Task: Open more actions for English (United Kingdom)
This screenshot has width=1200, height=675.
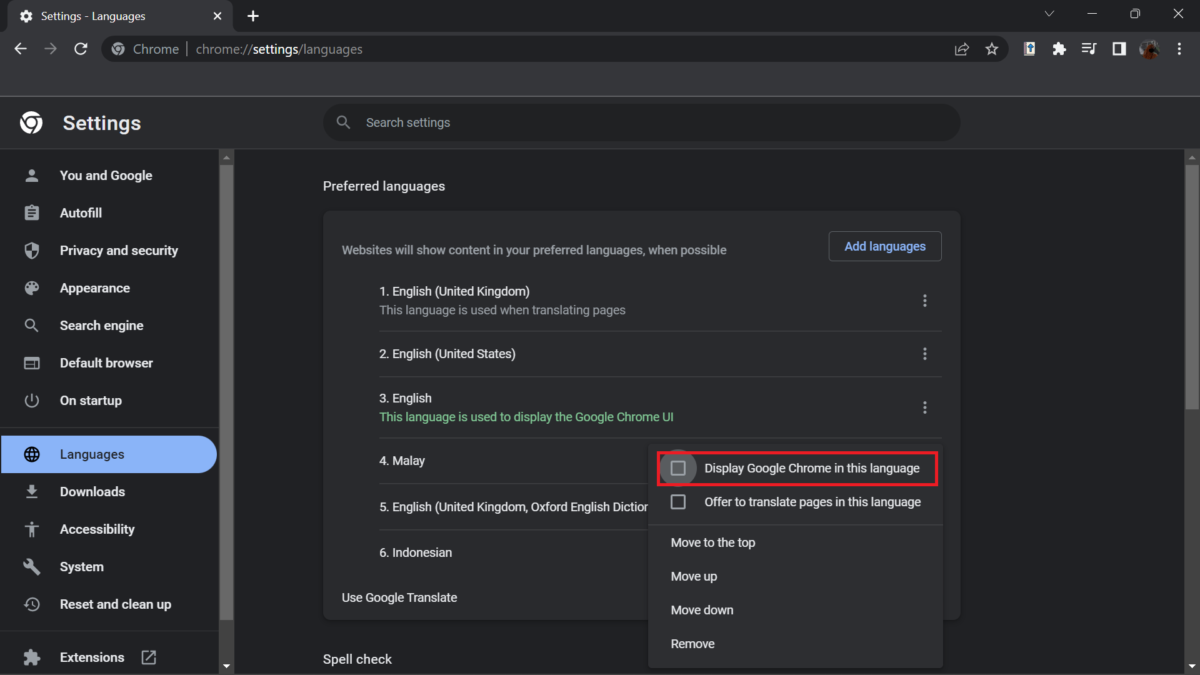Action: click(924, 301)
